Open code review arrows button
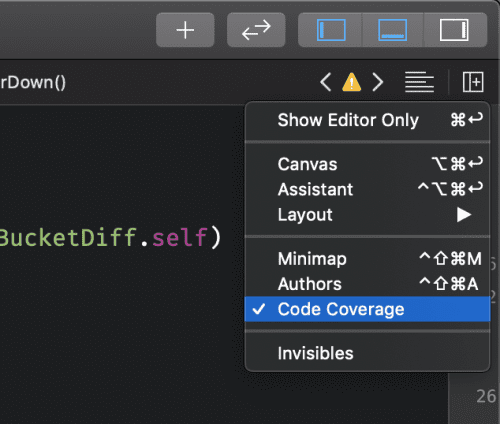 256,30
